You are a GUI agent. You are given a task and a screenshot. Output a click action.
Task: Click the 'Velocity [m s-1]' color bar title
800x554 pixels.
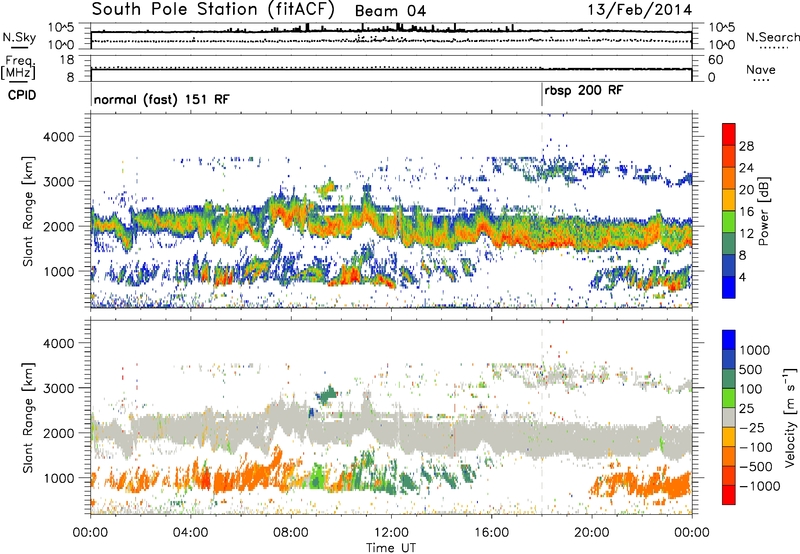[790, 417]
